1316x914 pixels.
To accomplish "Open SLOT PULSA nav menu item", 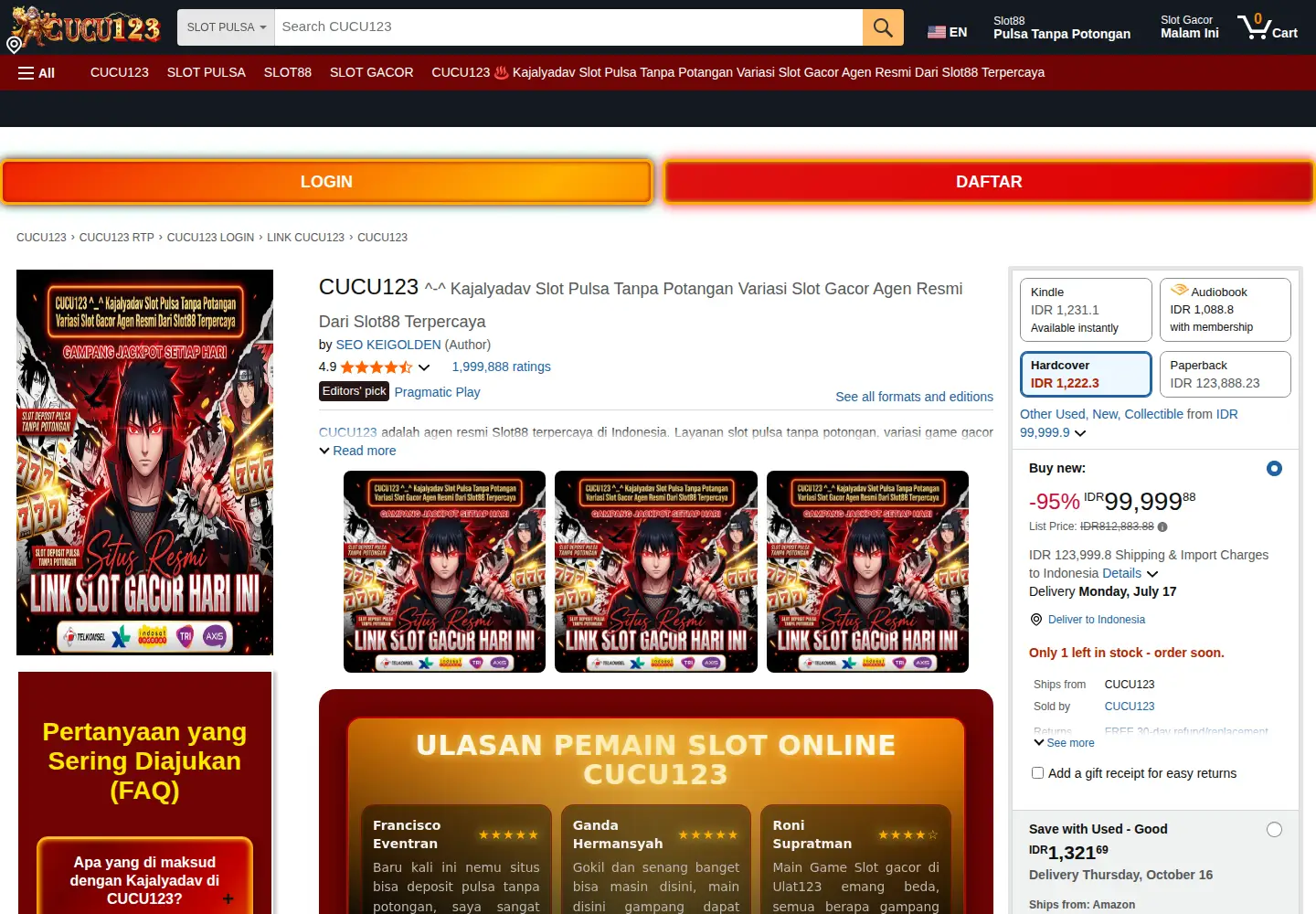I will pyautogui.click(x=207, y=72).
